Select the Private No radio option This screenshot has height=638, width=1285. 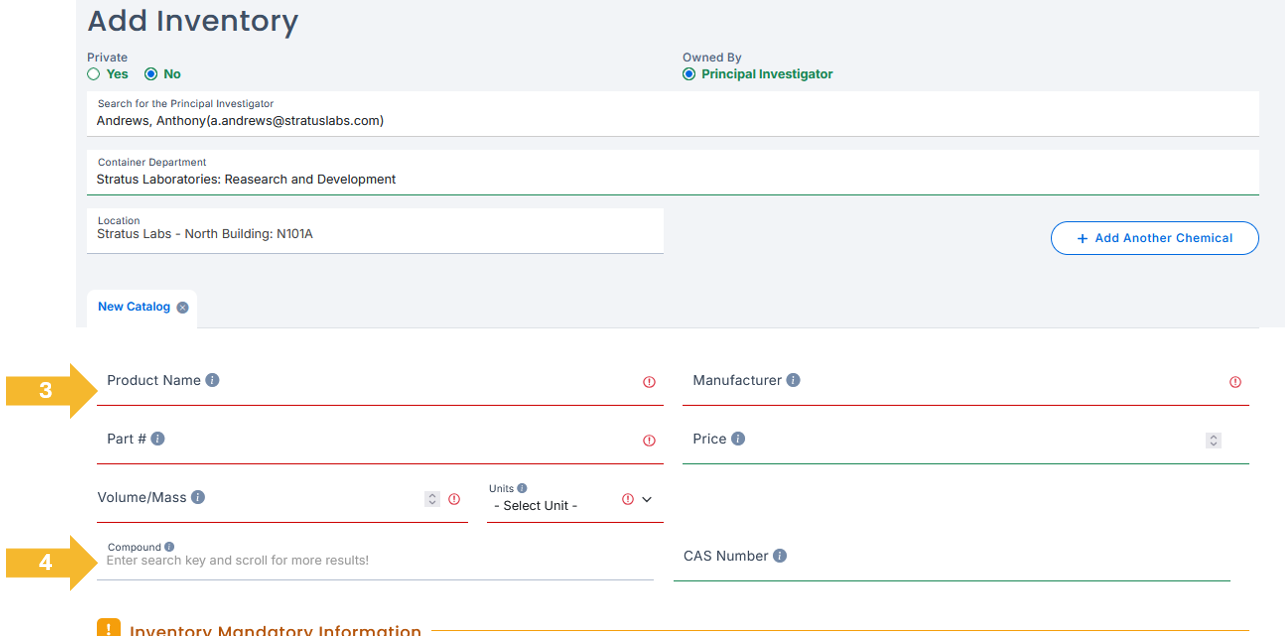pyautogui.click(x=151, y=74)
